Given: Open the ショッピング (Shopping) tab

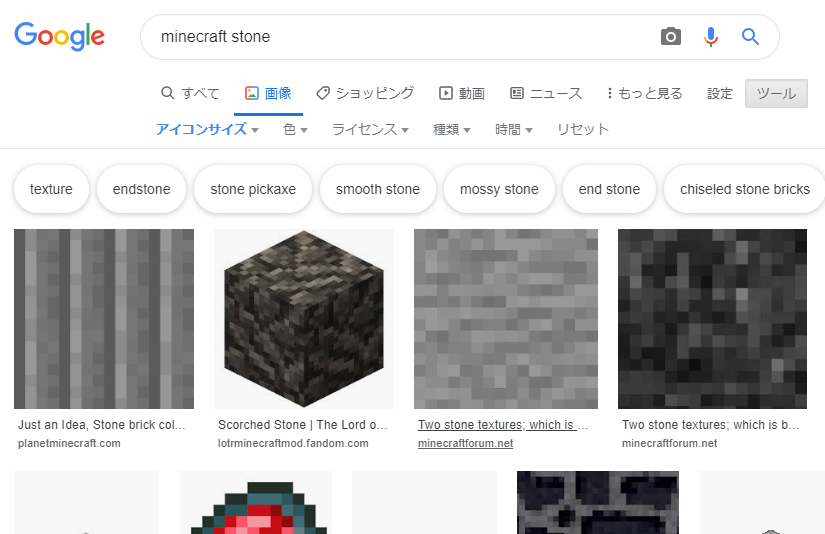Looking at the screenshot, I should tap(365, 93).
